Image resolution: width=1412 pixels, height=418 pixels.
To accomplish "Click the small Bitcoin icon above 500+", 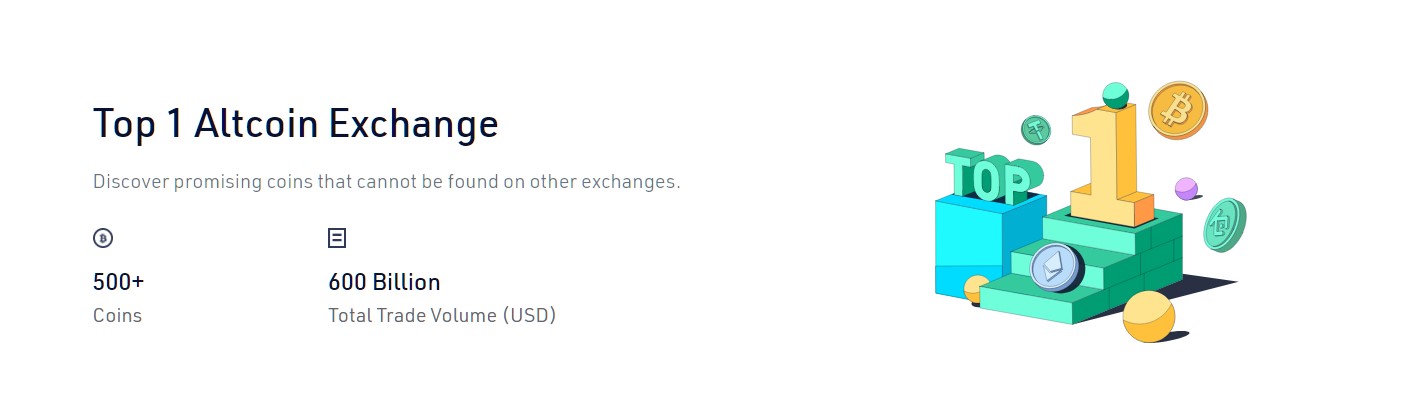I will pos(102,238).
